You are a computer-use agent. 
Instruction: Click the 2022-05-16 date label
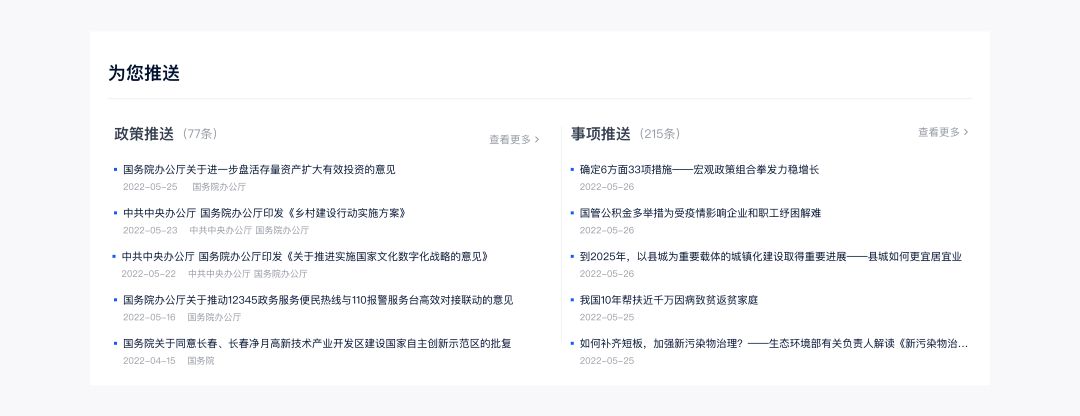[x=149, y=317]
